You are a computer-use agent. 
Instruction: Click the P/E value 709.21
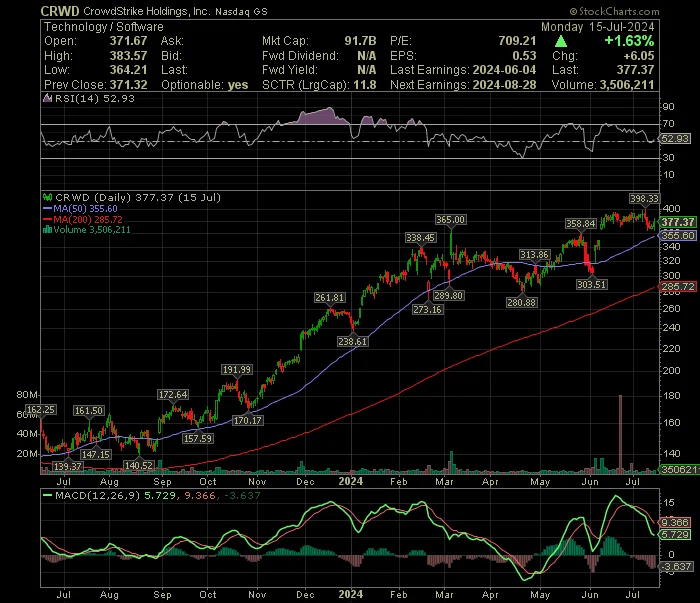pos(517,41)
